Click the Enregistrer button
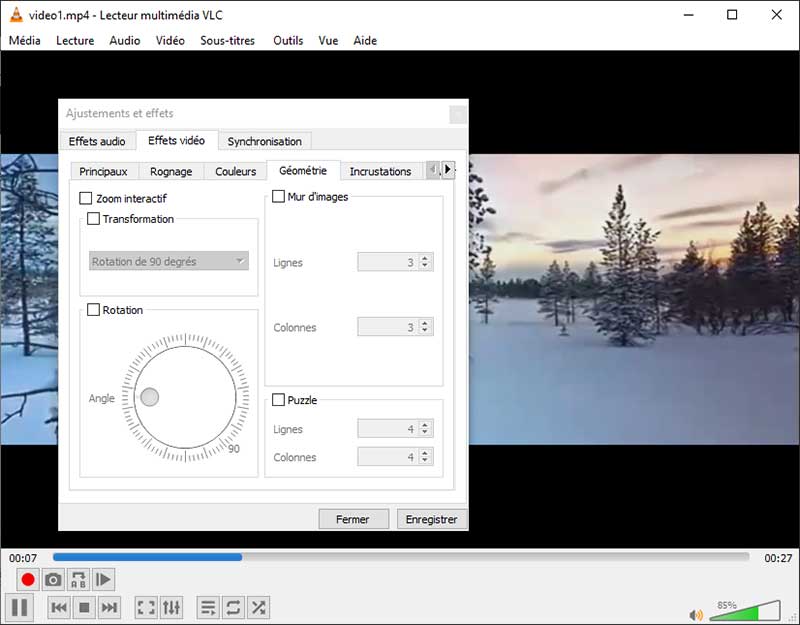Screen dimensions: 800x625 coord(432,519)
